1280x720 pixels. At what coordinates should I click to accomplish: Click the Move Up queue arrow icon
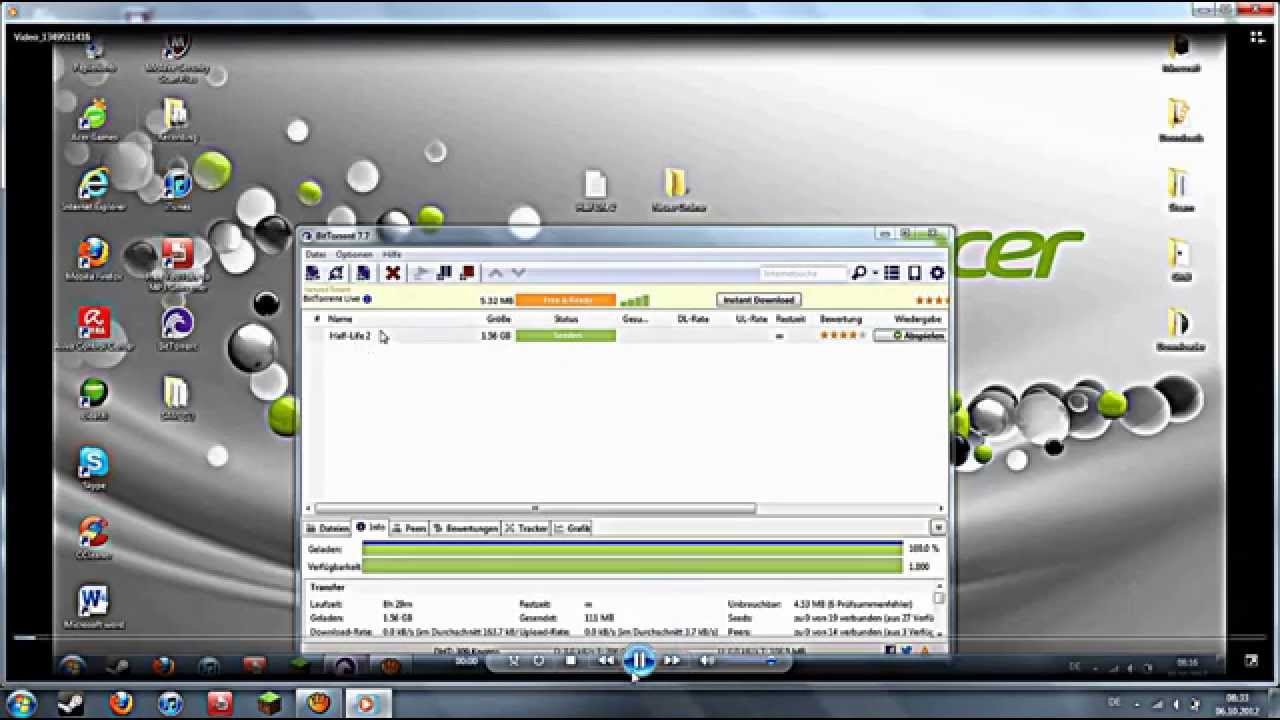(x=496, y=273)
